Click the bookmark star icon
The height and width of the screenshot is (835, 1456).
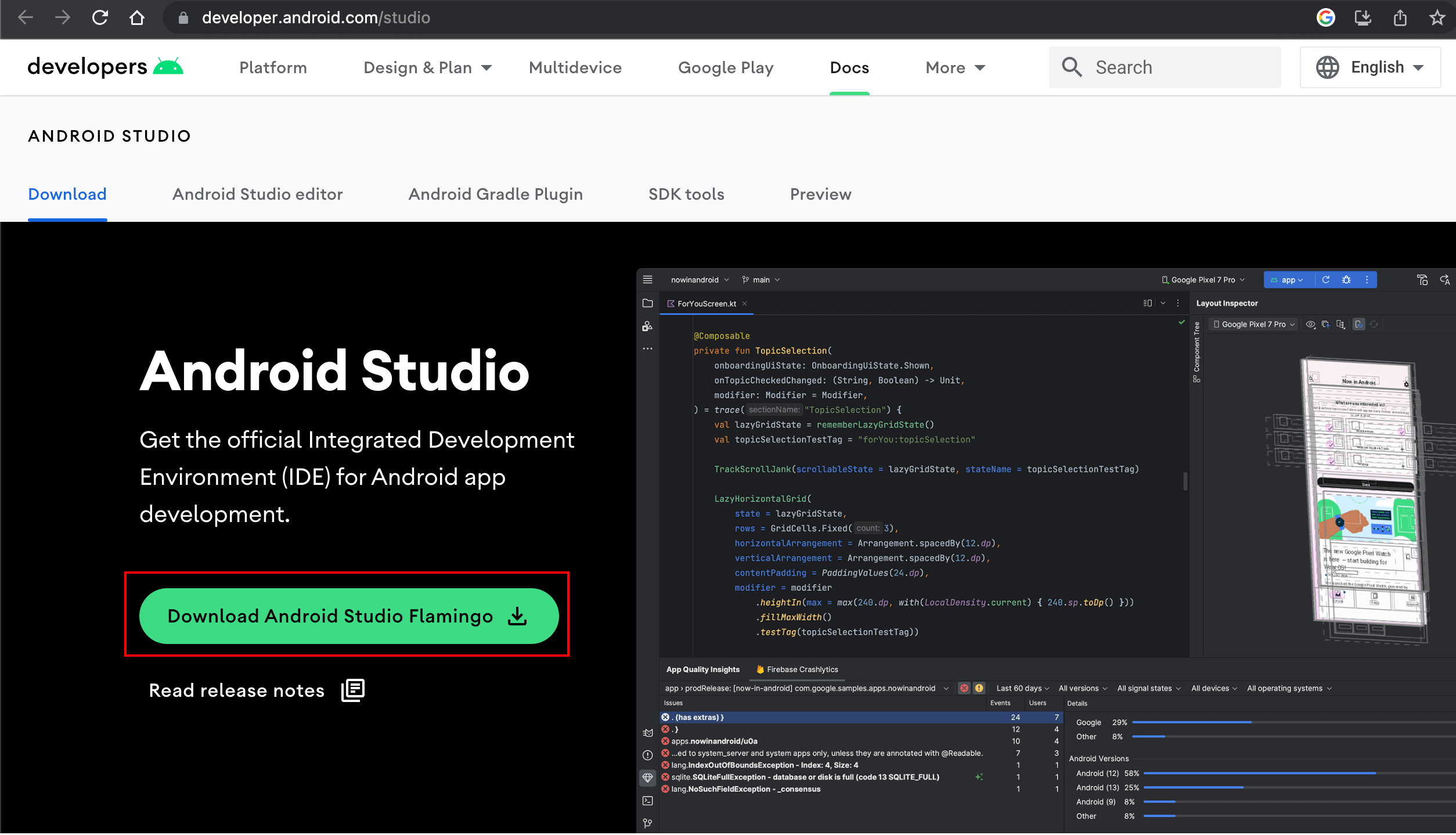1437,17
